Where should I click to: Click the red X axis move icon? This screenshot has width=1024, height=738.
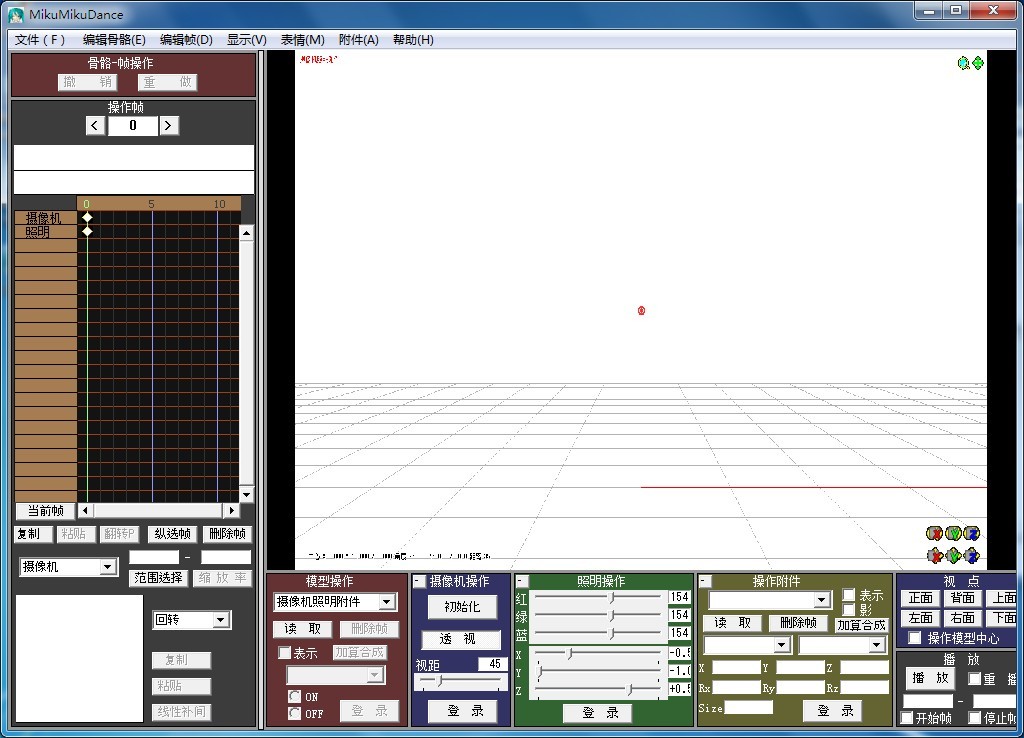(935, 555)
